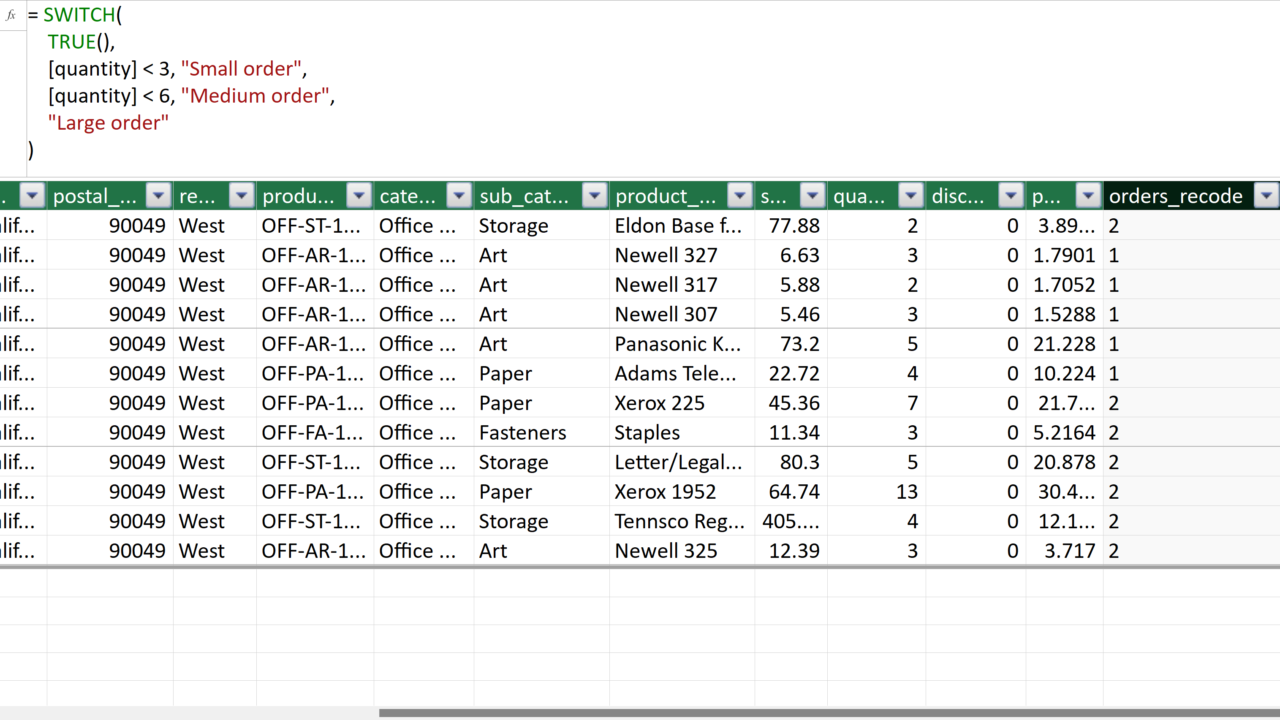Open the region column filter arrow
This screenshot has width=1280, height=720.
(241, 195)
